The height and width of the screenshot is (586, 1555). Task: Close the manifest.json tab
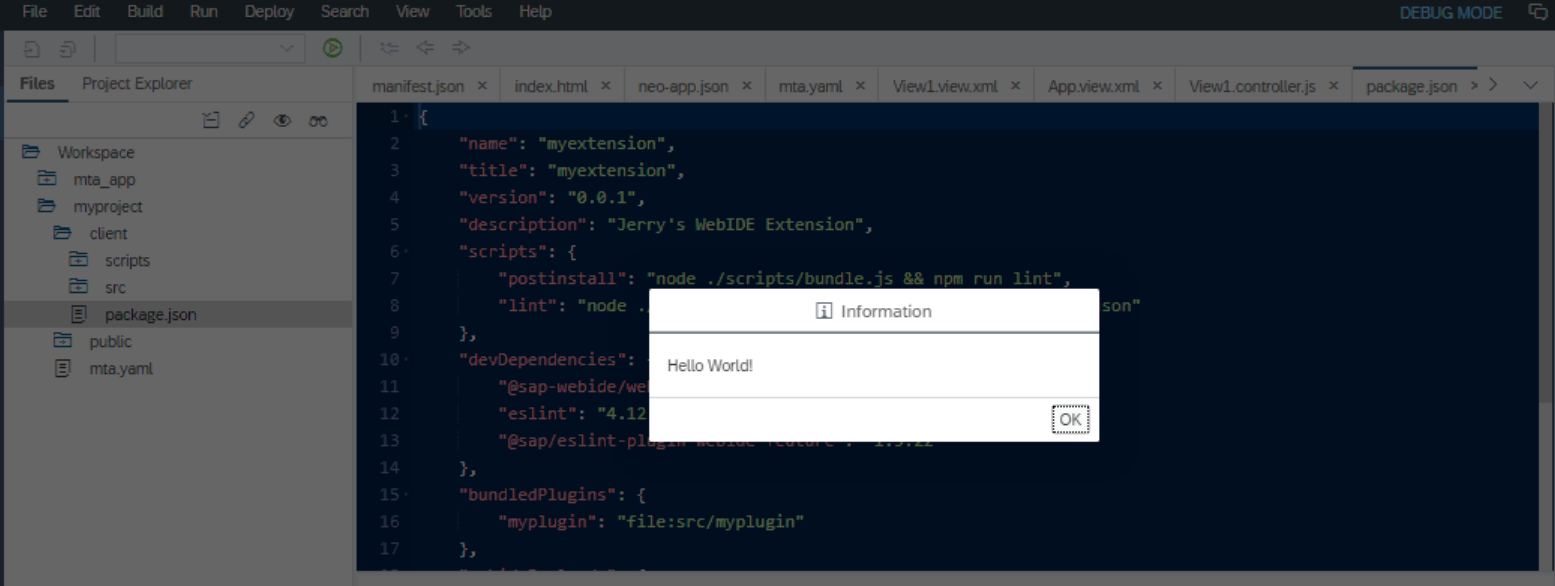(x=482, y=86)
